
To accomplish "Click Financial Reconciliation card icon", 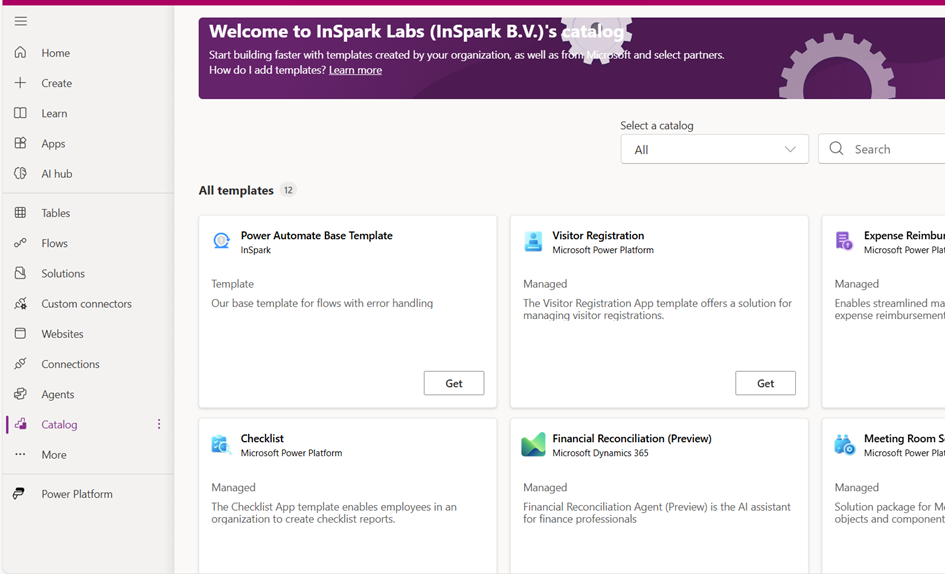I will click(x=533, y=444).
